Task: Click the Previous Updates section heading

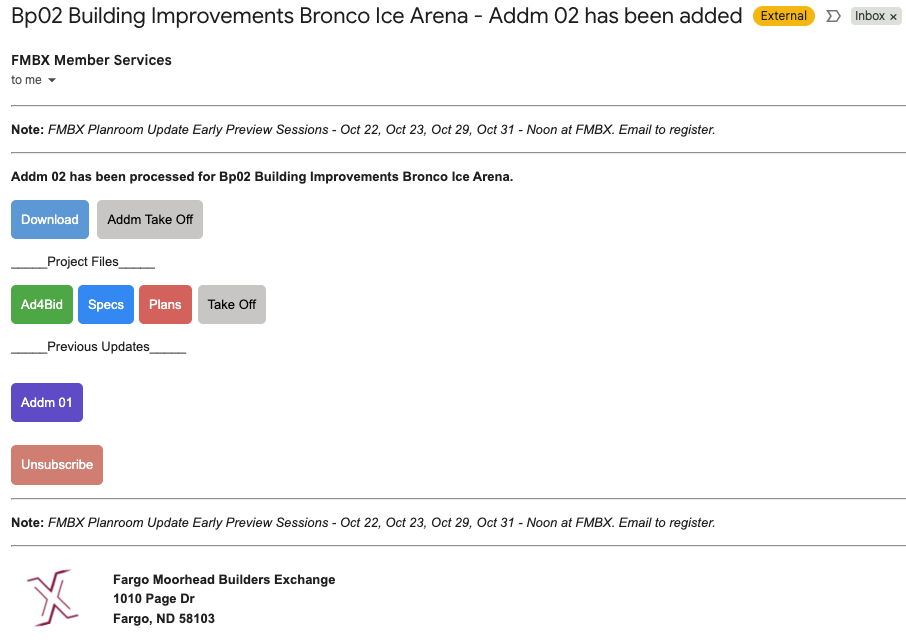Action: tap(98, 347)
